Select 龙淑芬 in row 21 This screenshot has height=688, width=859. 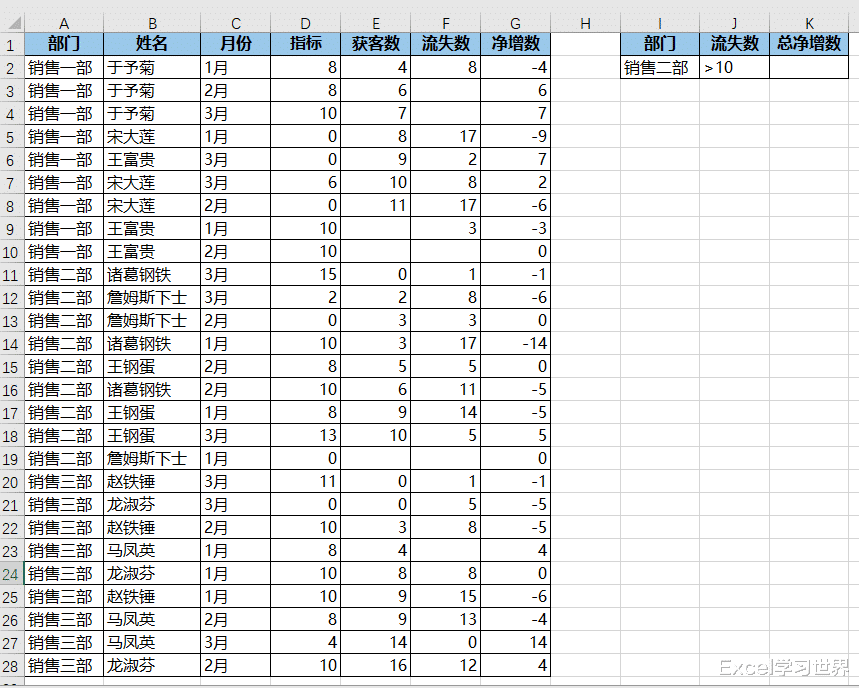pos(152,504)
